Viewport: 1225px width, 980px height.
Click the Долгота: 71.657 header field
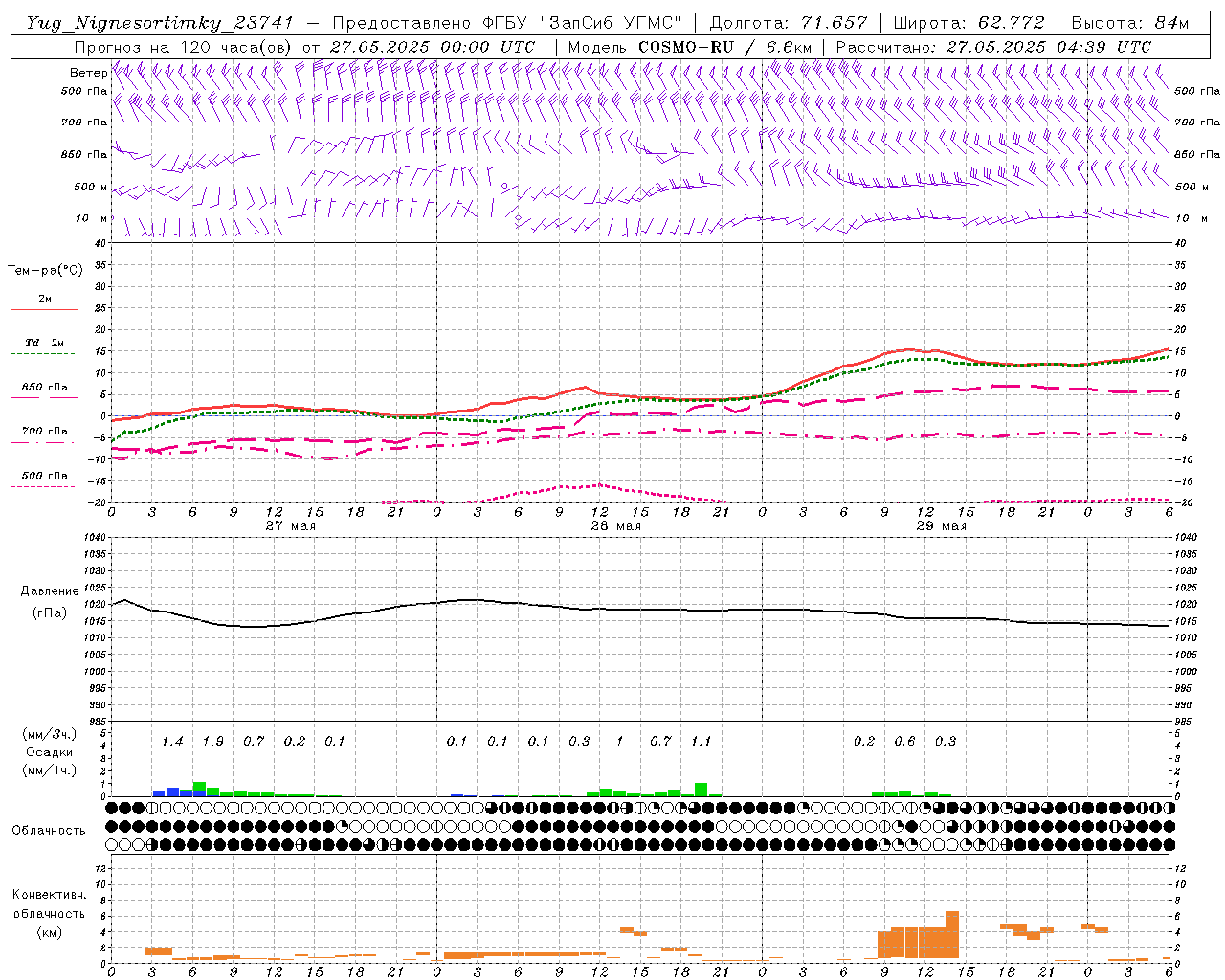[x=789, y=24]
